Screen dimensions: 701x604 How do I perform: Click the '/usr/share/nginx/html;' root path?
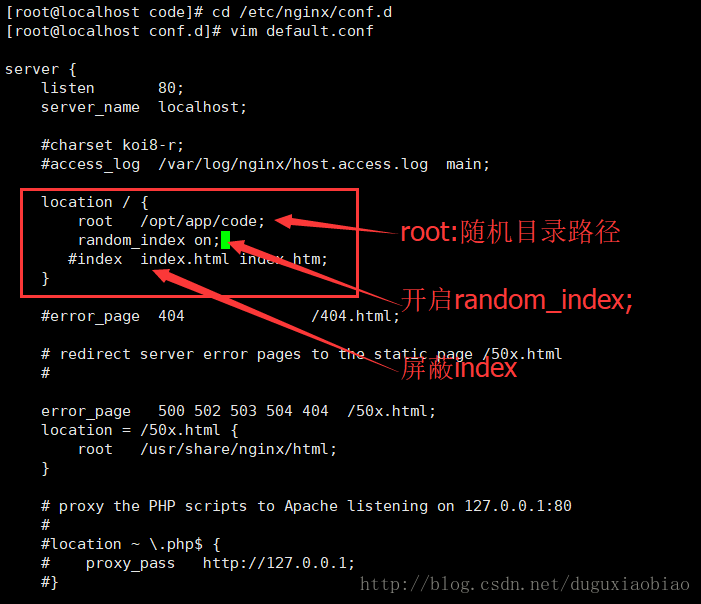point(238,449)
